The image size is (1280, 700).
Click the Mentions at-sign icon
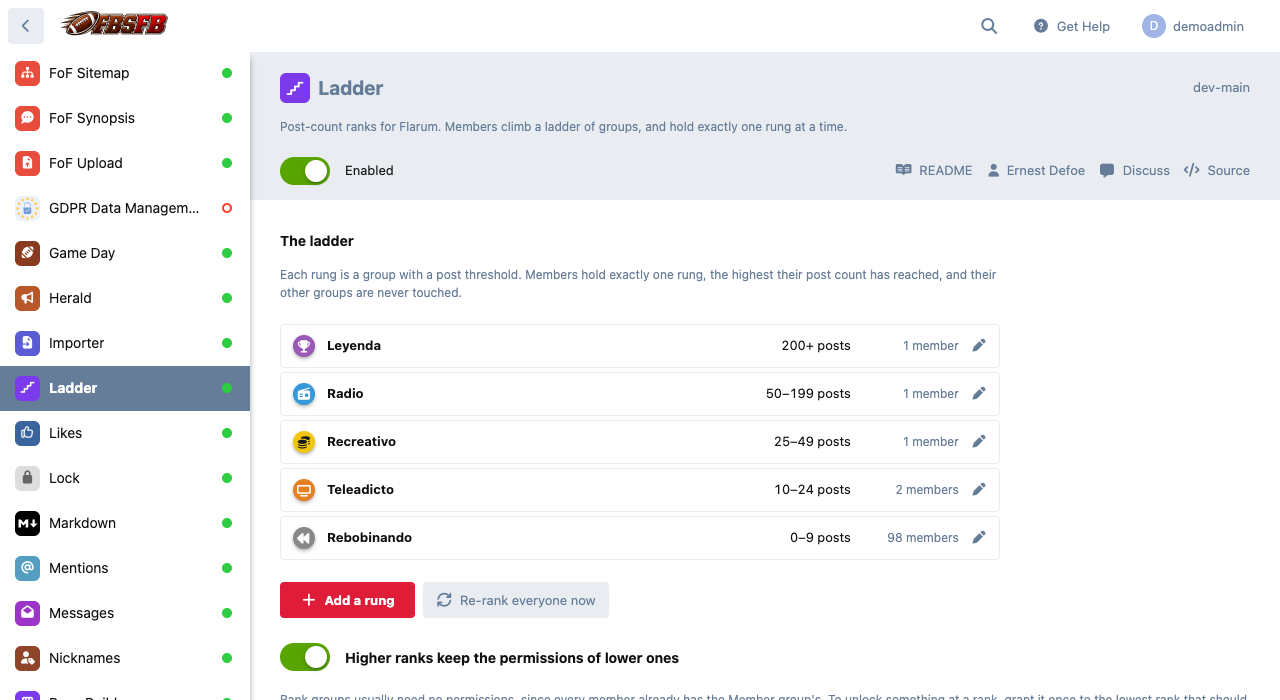[27, 568]
